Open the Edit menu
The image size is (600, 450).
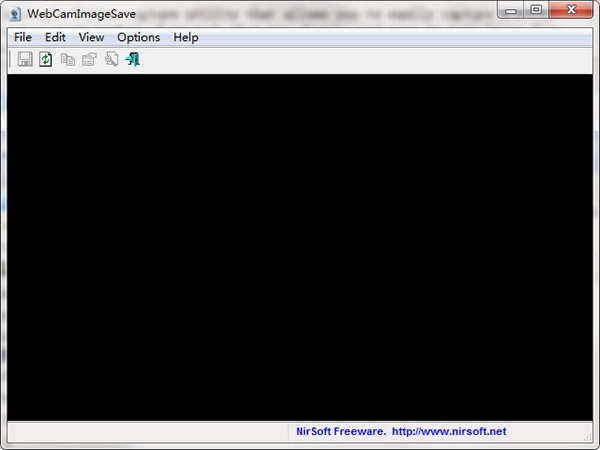tap(55, 37)
